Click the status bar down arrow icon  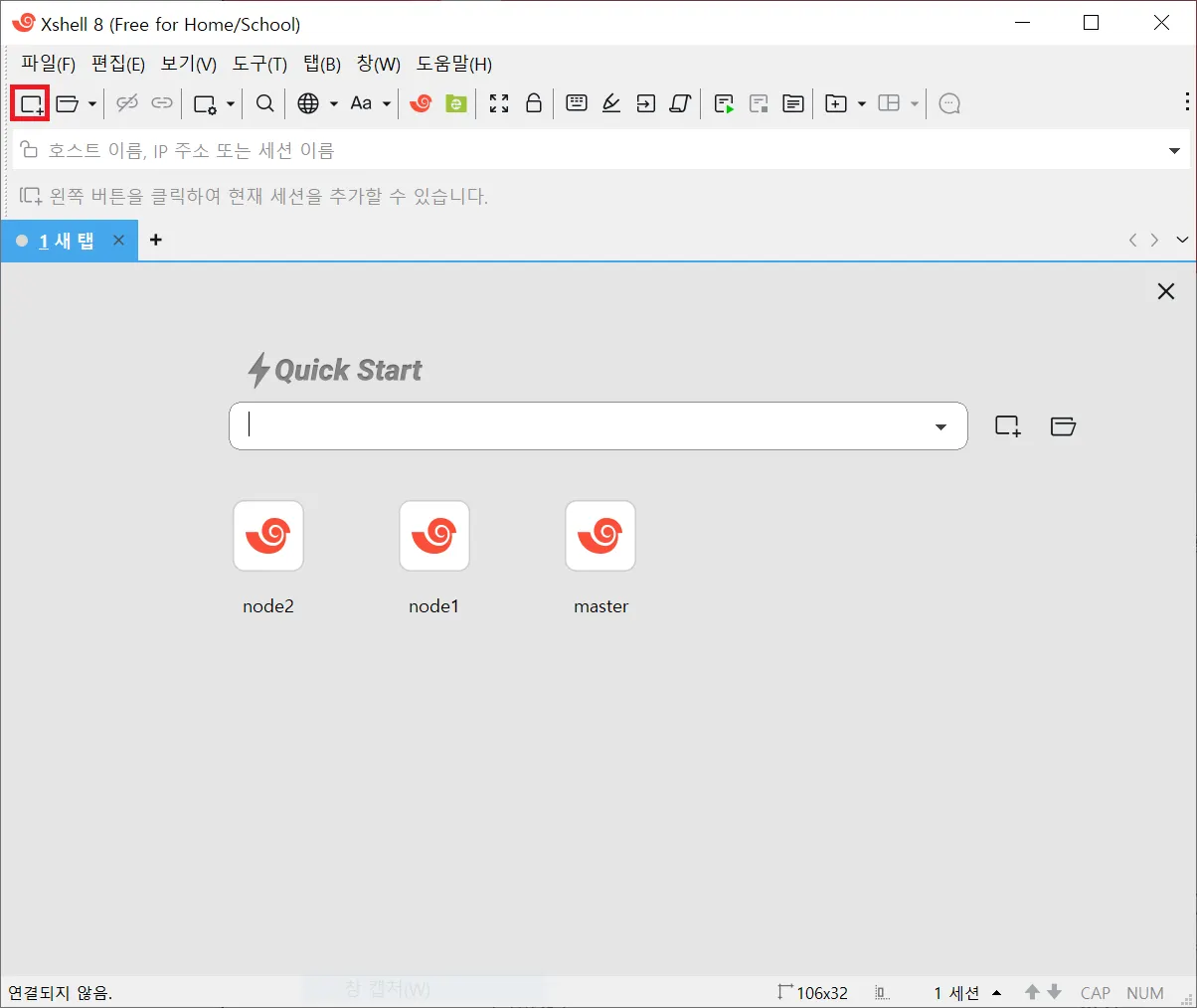click(1055, 992)
